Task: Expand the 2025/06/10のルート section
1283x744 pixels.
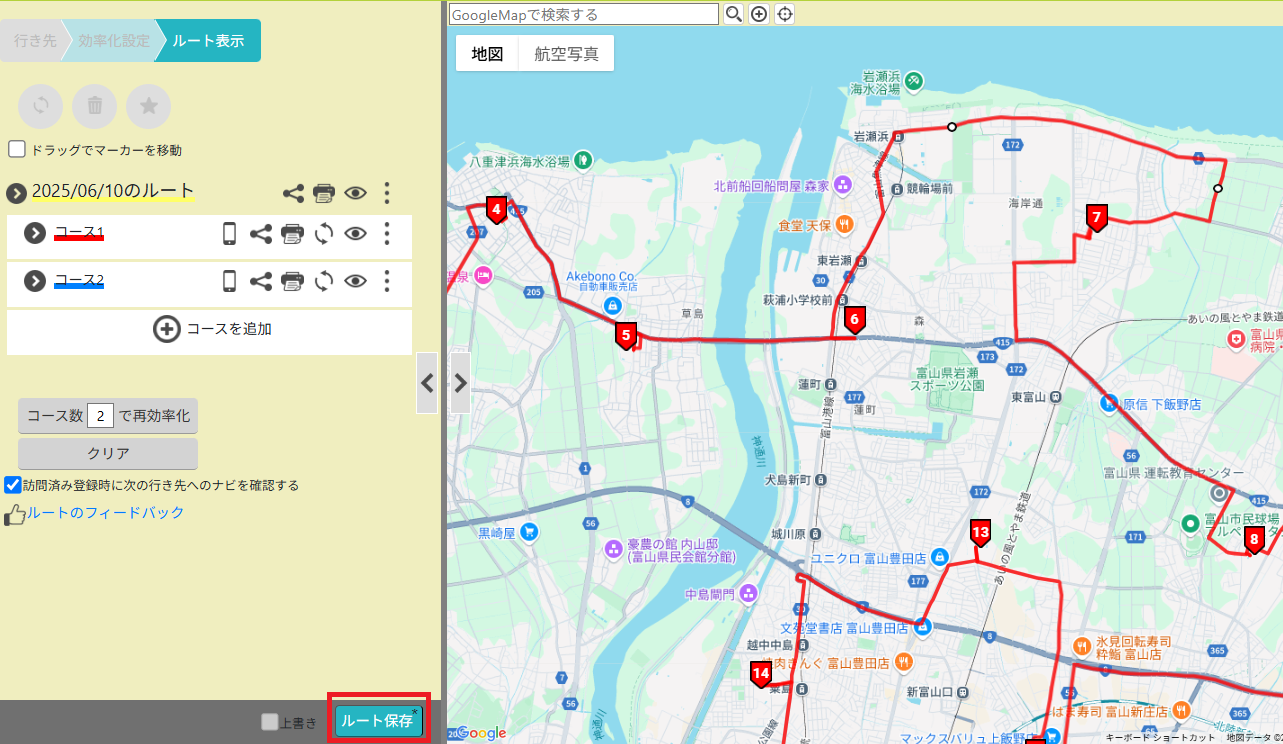Action: coord(14,192)
